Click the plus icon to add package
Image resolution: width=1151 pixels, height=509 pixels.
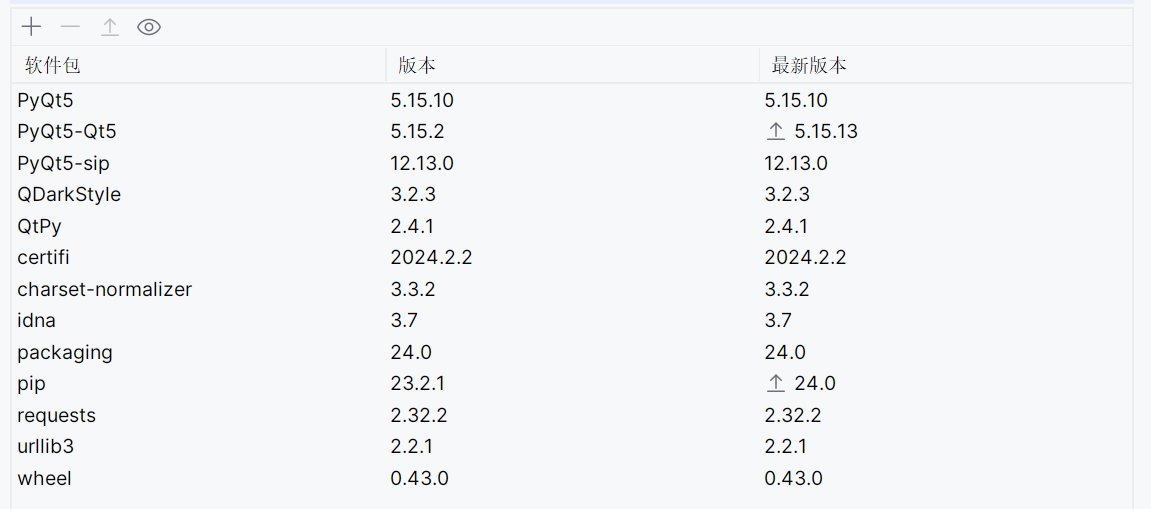pyautogui.click(x=31, y=27)
